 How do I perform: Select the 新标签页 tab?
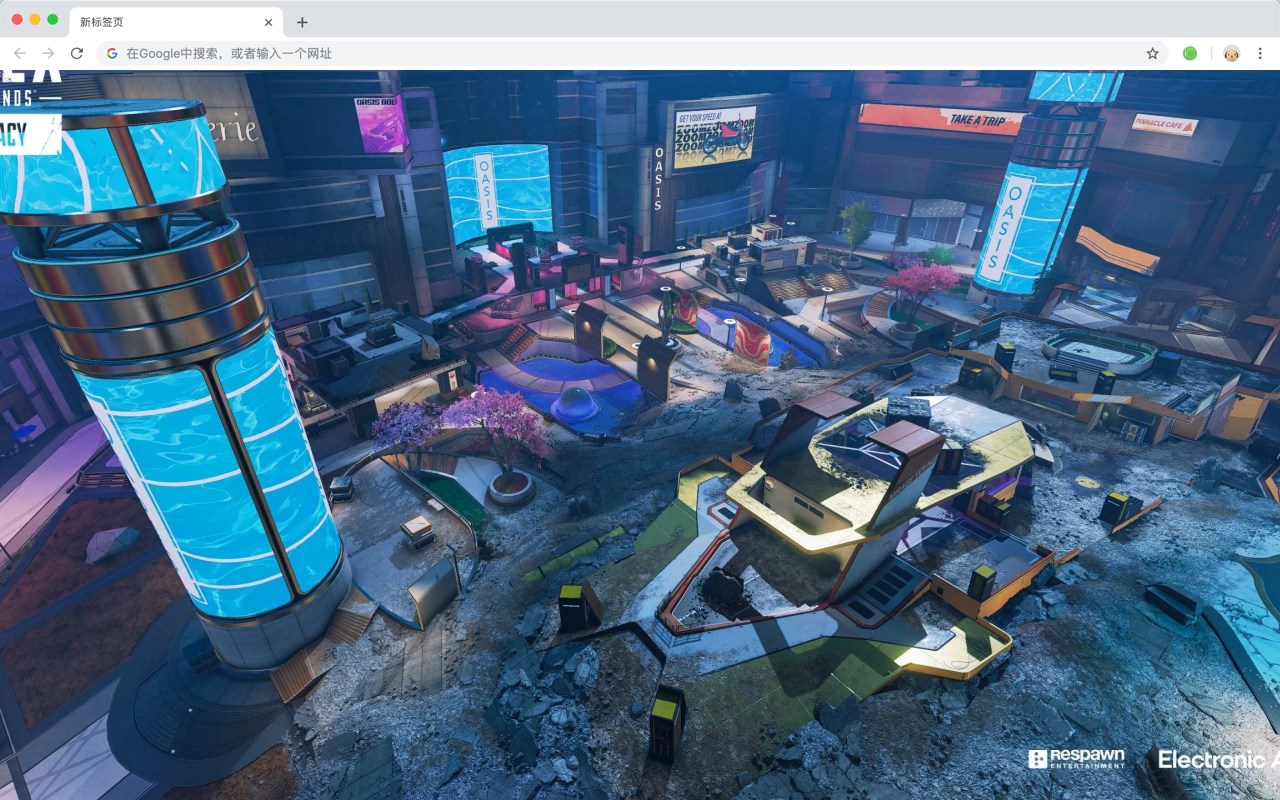tap(176, 22)
